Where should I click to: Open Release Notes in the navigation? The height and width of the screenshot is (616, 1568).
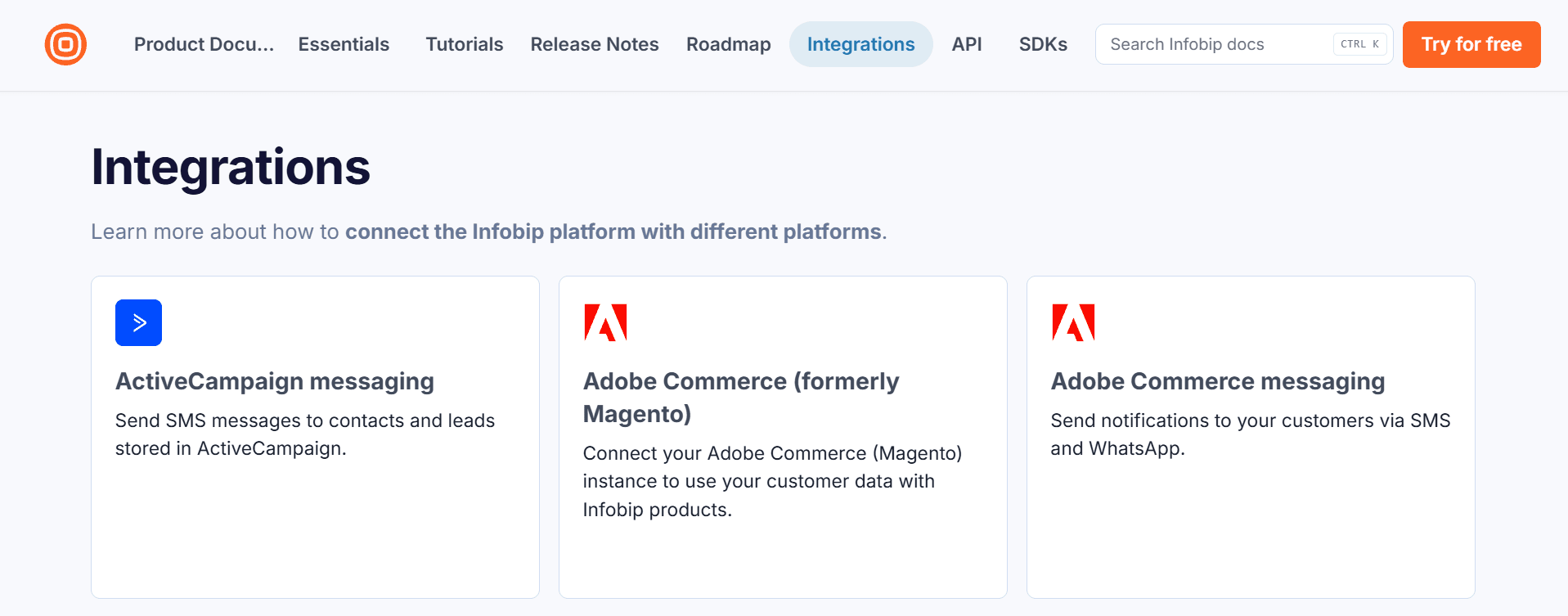(595, 44)
